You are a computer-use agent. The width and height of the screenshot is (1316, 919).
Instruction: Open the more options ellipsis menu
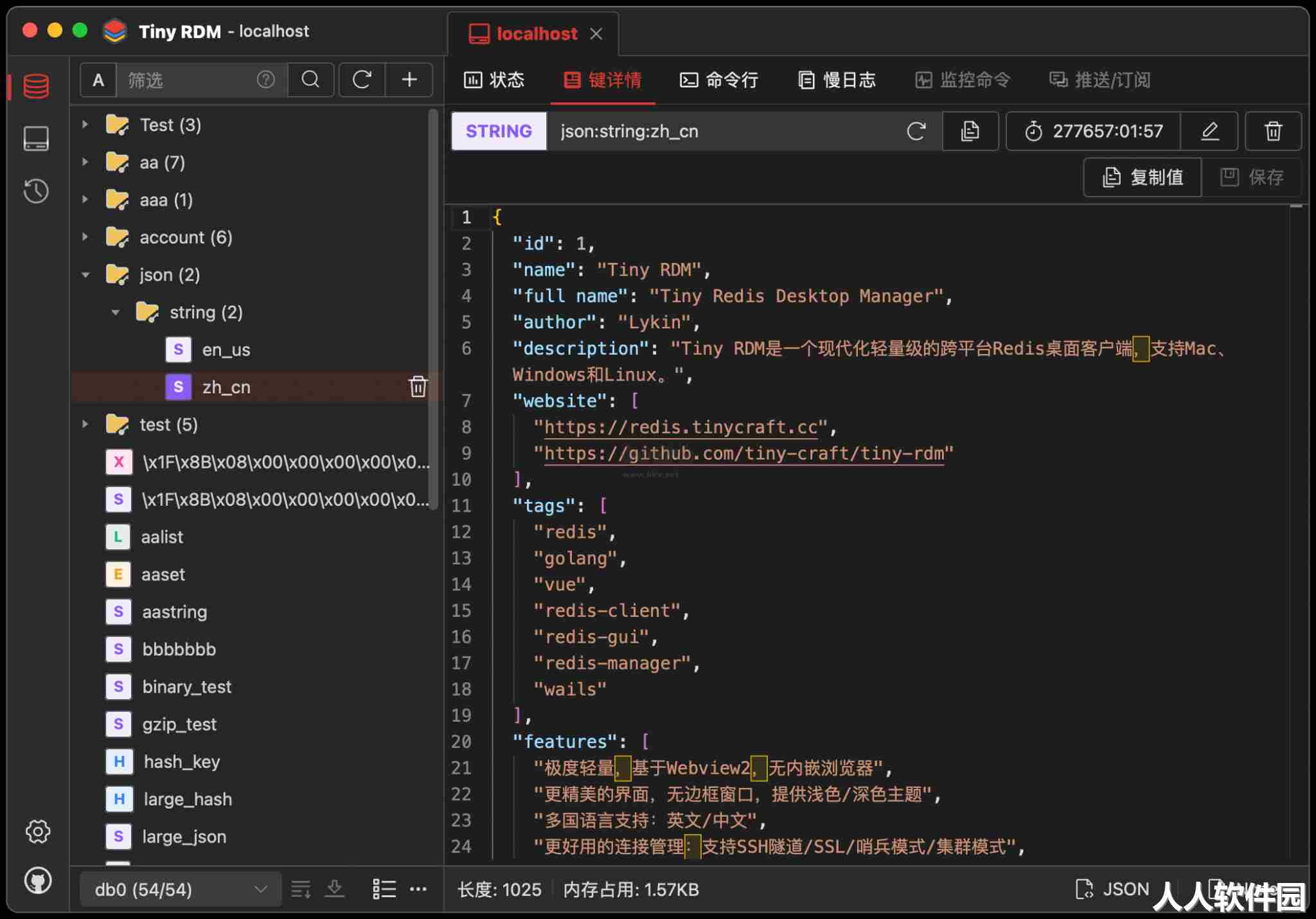coord(418,889)
